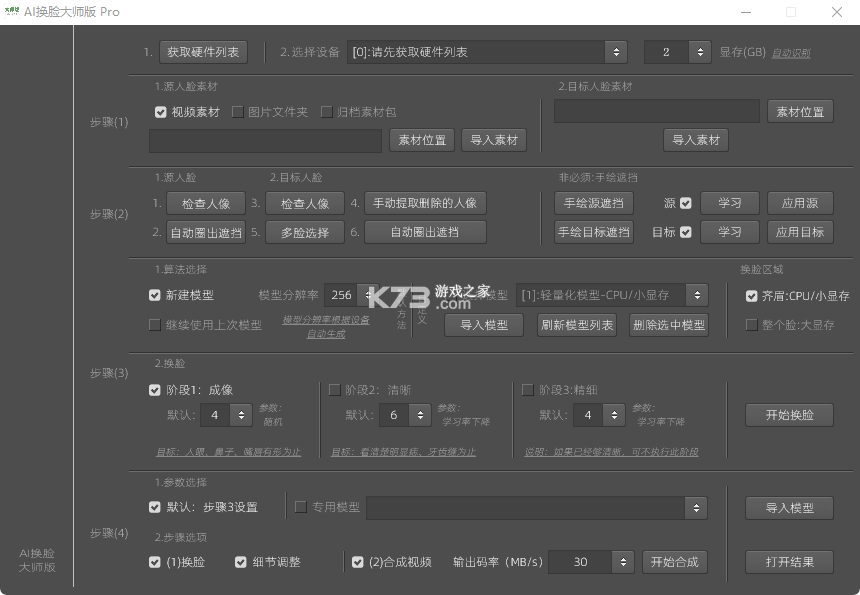This screenshot has width=860, height=595.
Task: Toggle 阶段1: 成像 checkbox
Action: tap(155, 390)
